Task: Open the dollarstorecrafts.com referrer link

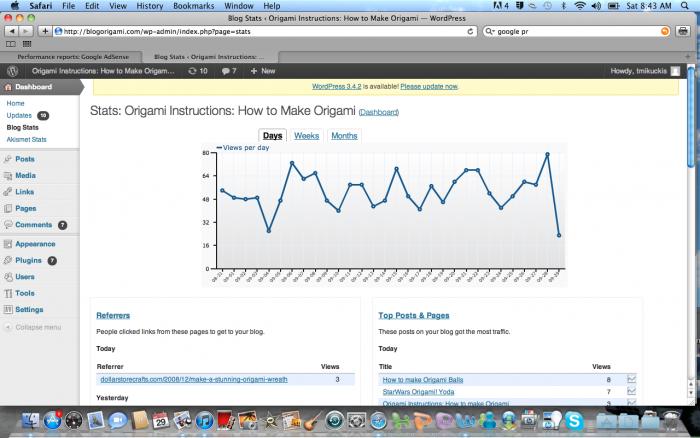Action: coord(194,380)
